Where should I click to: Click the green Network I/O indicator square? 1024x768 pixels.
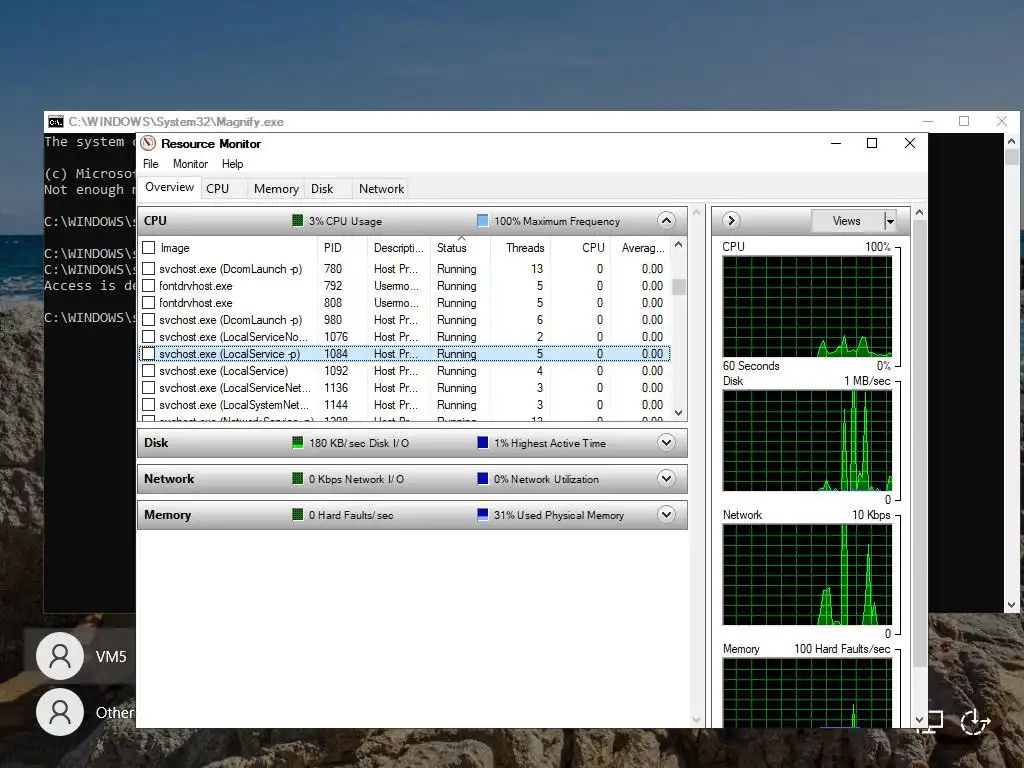(297, 479)
